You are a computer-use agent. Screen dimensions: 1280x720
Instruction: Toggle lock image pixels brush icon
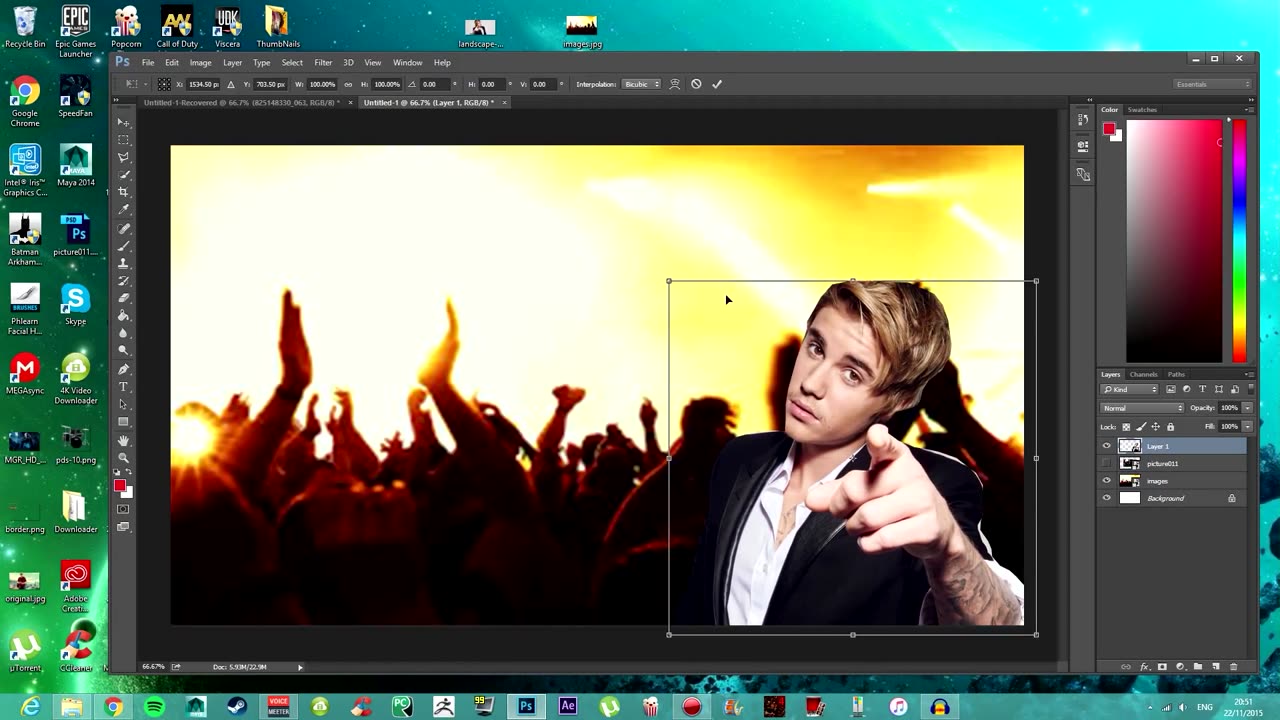(1142, 427)
